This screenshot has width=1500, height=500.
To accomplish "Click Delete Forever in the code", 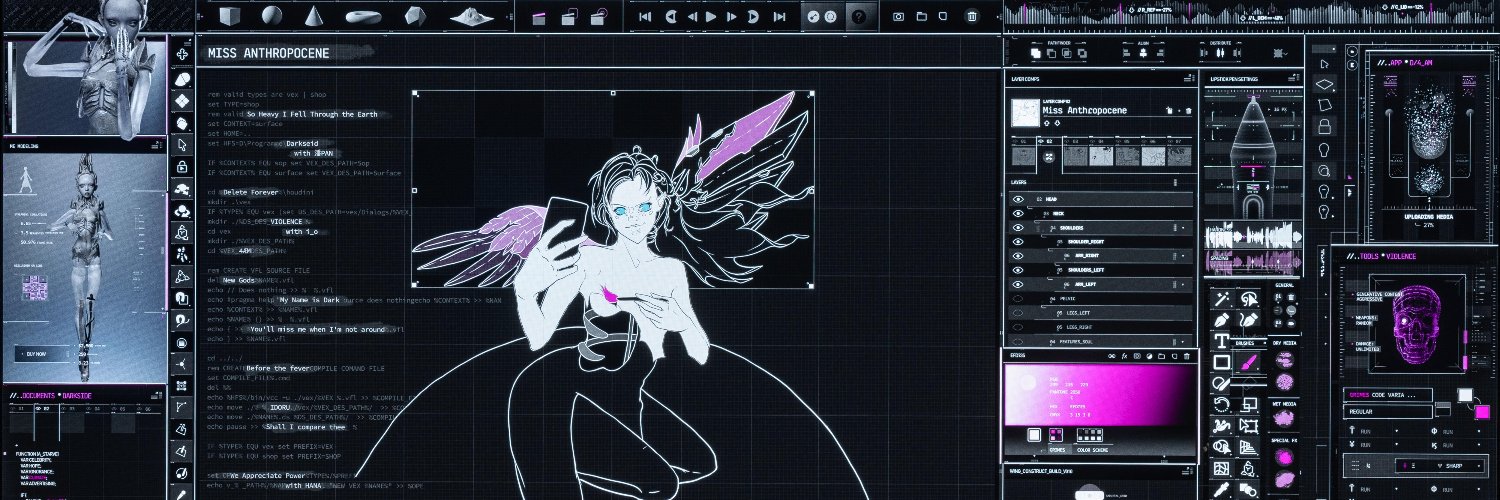I will click(x=250, y=191).
